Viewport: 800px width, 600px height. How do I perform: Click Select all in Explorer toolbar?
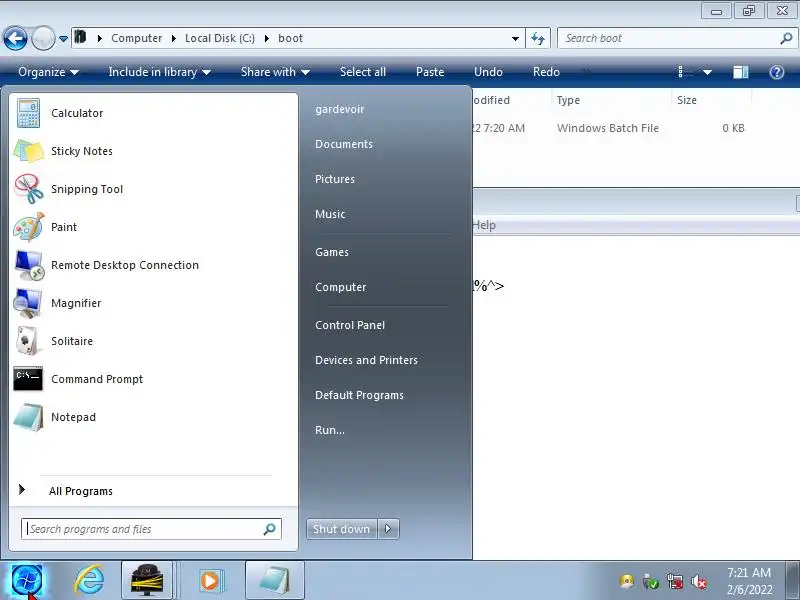coord(363,72)
